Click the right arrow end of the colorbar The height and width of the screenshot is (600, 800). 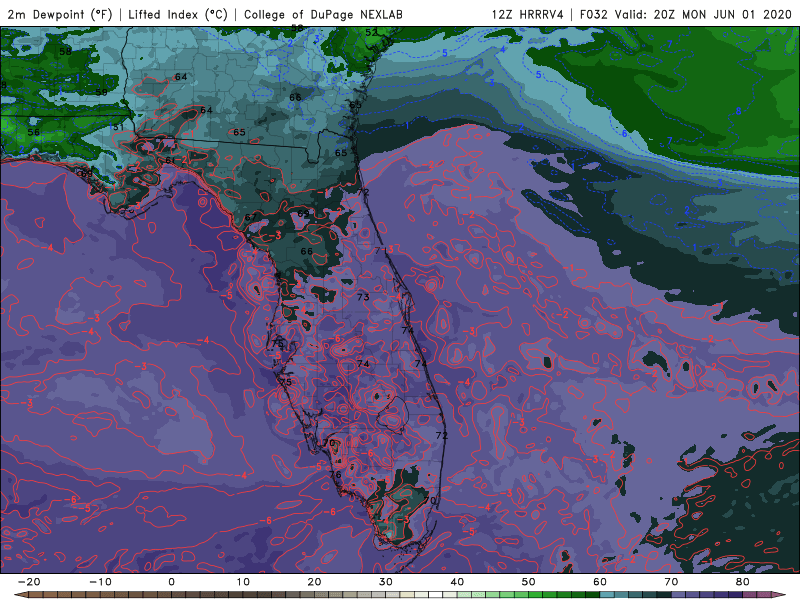[779, 595]
